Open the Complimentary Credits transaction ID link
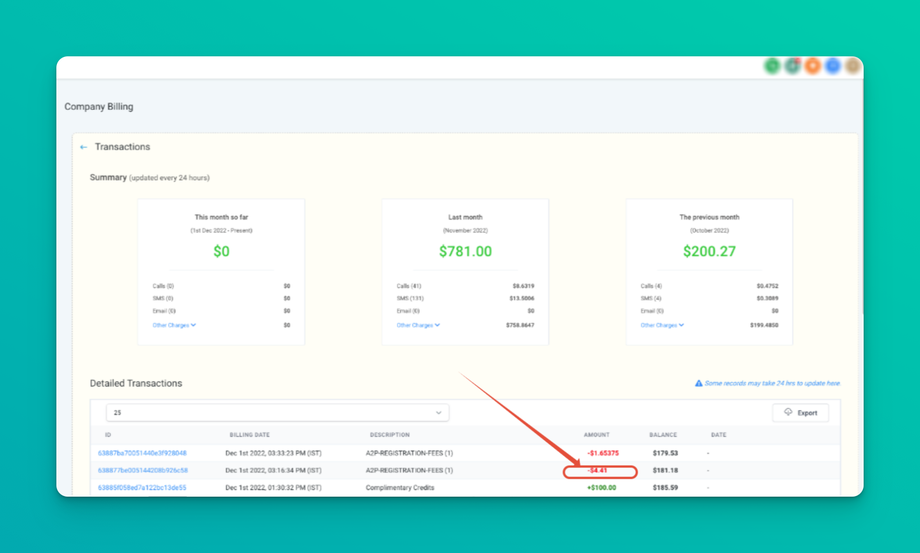Viewport: 920px width, 553px height. (x=142, y=488)
